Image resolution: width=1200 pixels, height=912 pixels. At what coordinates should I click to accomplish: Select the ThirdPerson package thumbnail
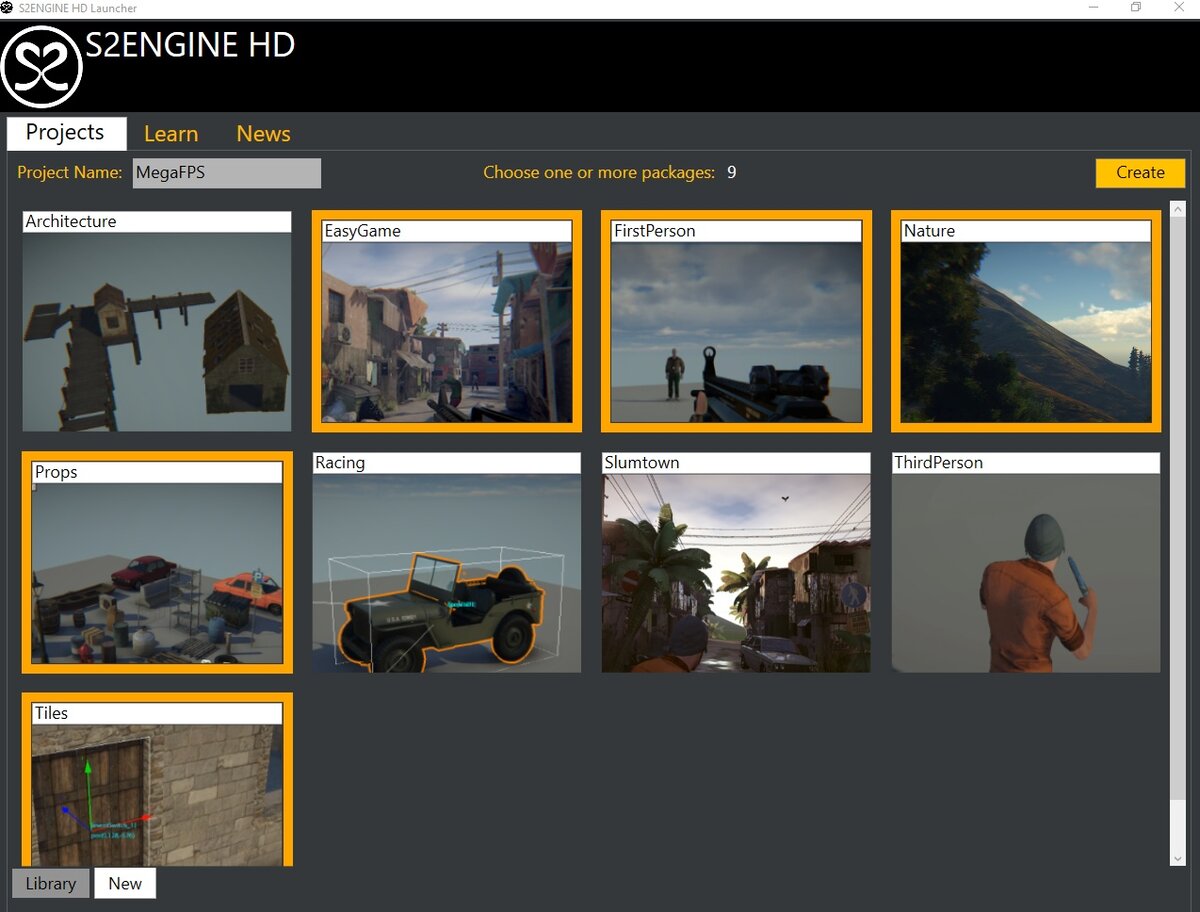1026,562
